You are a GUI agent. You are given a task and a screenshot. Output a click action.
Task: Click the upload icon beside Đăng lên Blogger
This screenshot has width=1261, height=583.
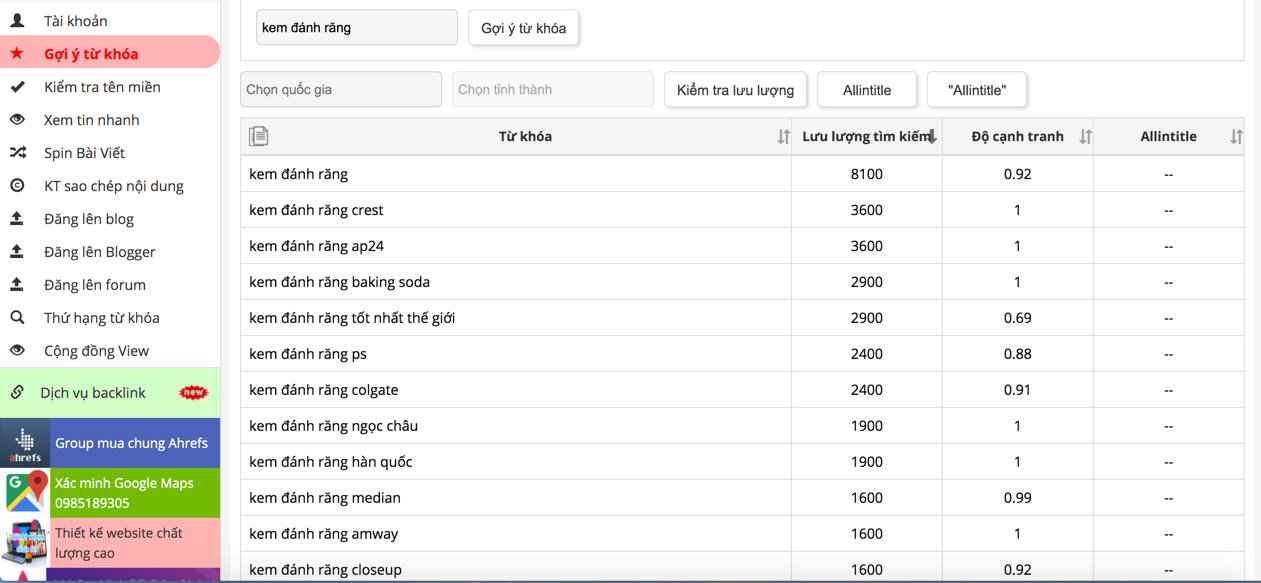pyautogui.click(x=17, y=251)
